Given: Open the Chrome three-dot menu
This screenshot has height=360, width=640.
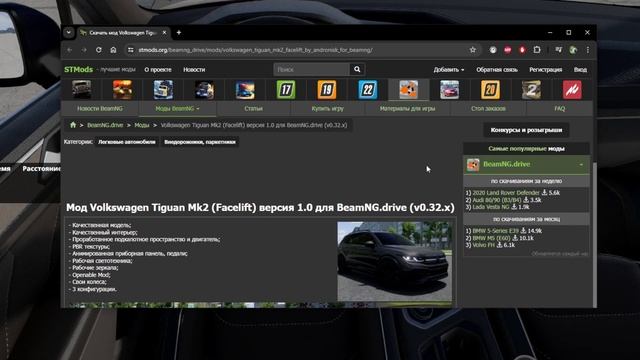Looking at the screenshot, I should click(588, 50).
